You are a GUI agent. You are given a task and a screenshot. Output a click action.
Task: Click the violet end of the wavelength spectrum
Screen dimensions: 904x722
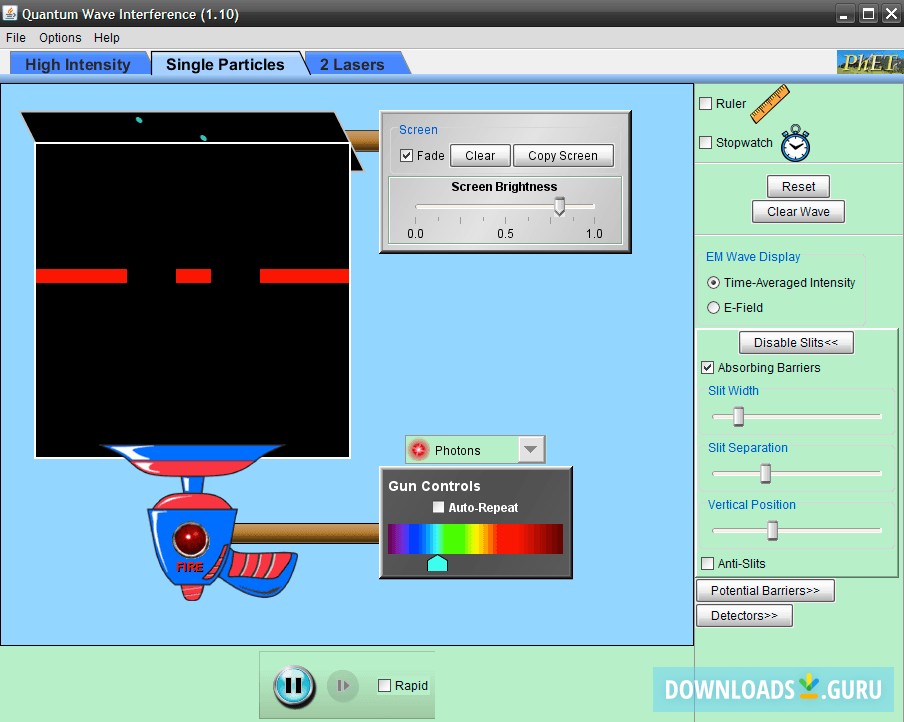394,539
